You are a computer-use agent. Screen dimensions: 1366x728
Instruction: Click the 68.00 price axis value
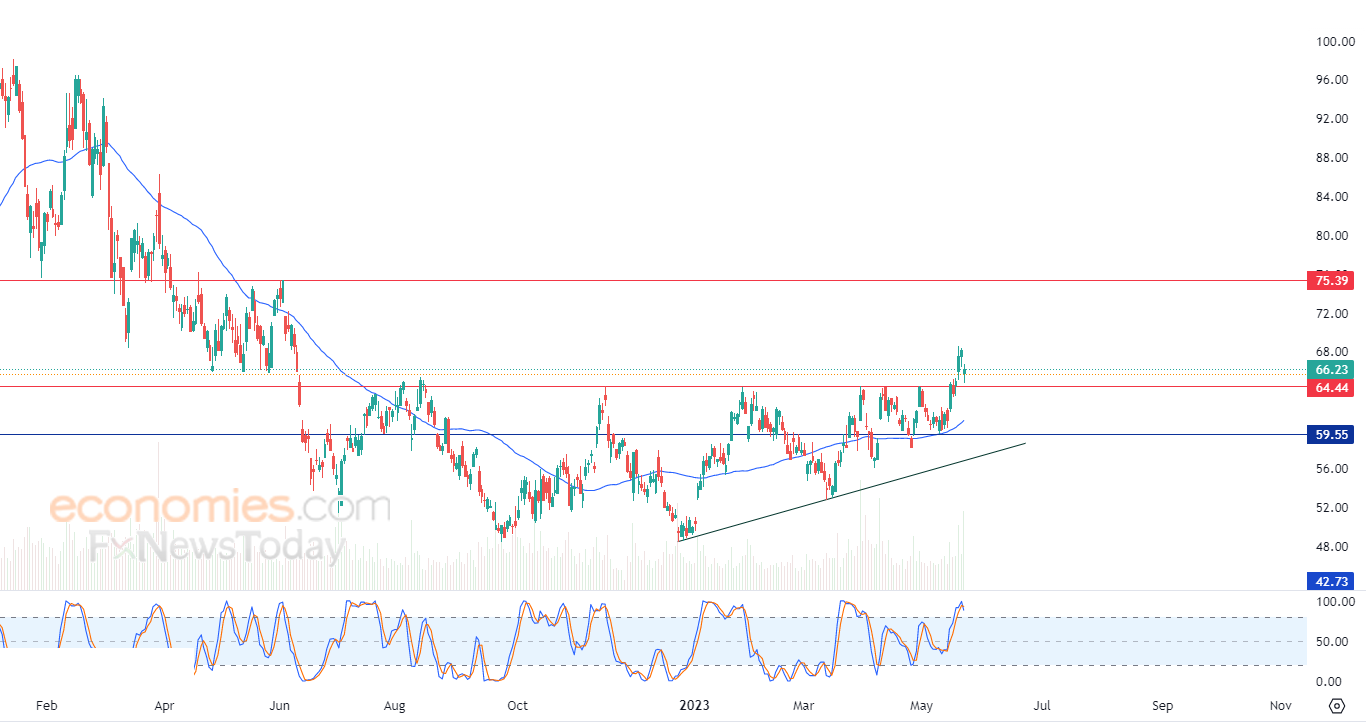(x=1334, y=352)
